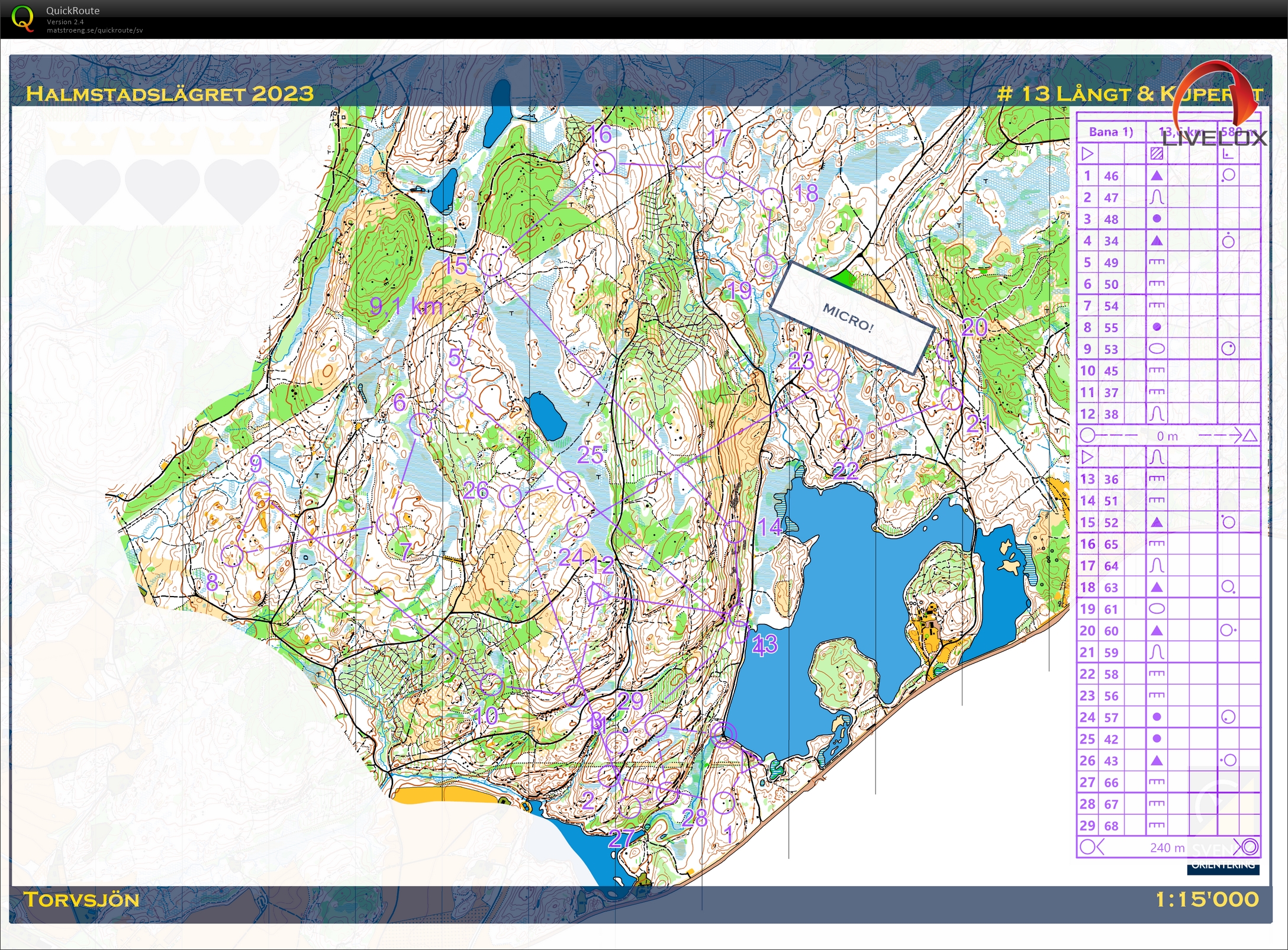This screenshot has width=1288, height=950.
Task: Click control code 56 in the table
Action: click(x=1111, y=695)
